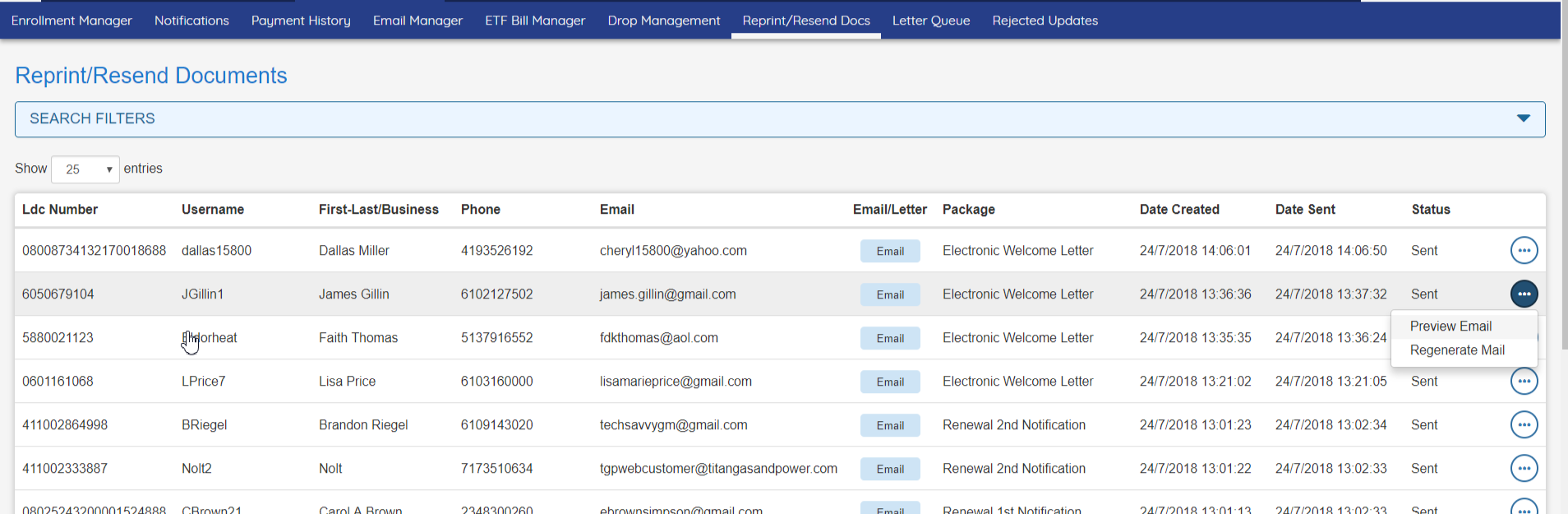Click username LPrice7
This screenshot has width=1568, height=514.
[203, 382]
